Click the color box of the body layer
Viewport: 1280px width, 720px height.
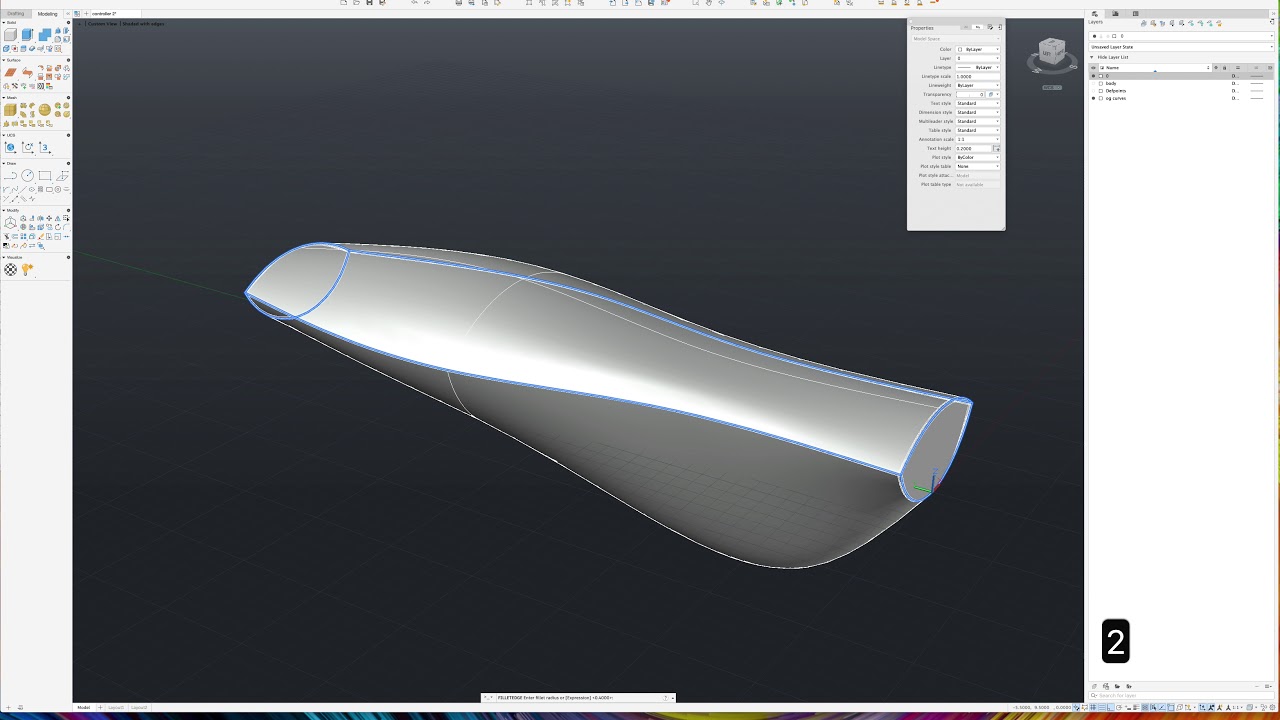click(1101, 83)
